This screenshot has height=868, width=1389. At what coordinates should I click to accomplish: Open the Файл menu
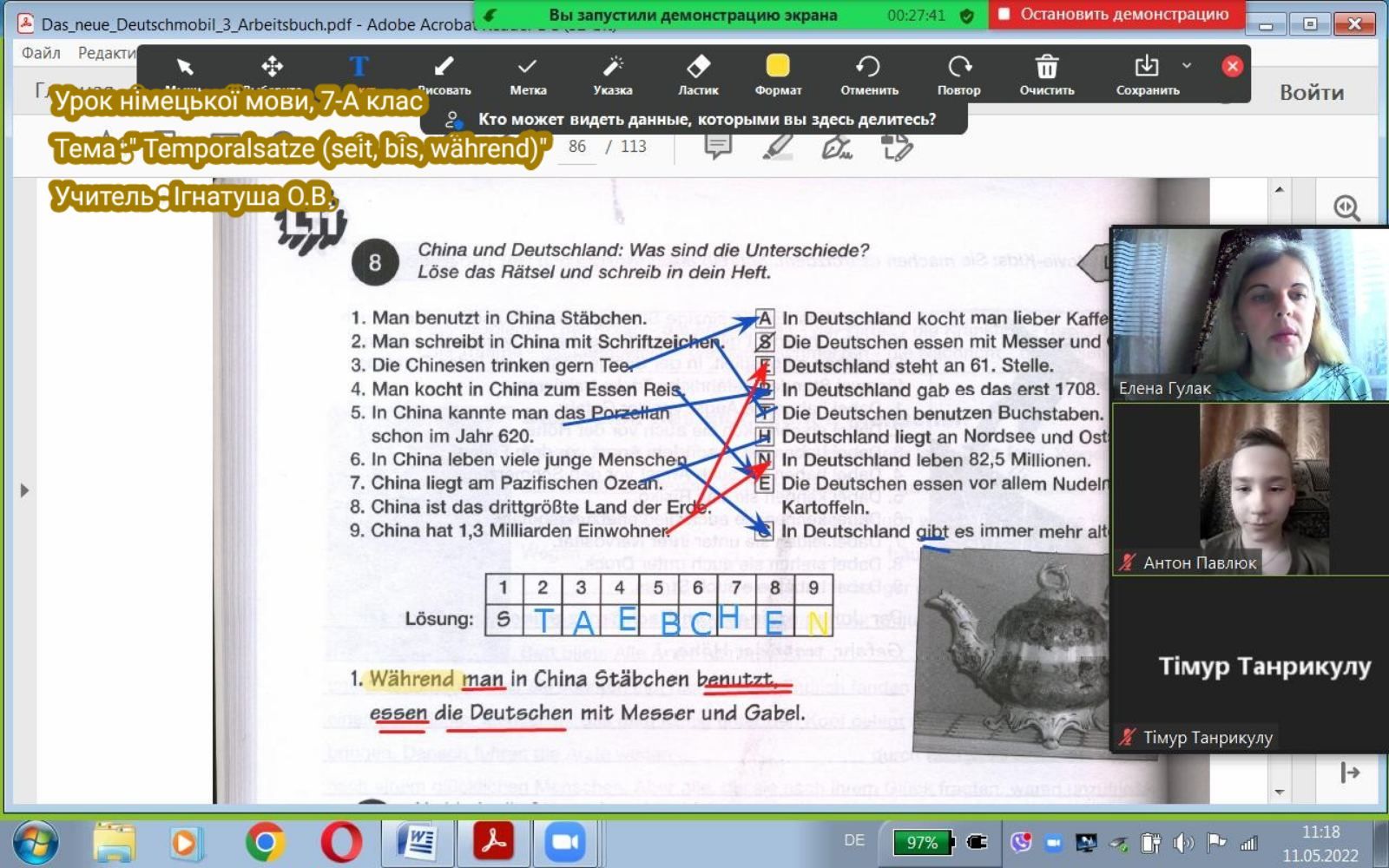pos(41,53)
